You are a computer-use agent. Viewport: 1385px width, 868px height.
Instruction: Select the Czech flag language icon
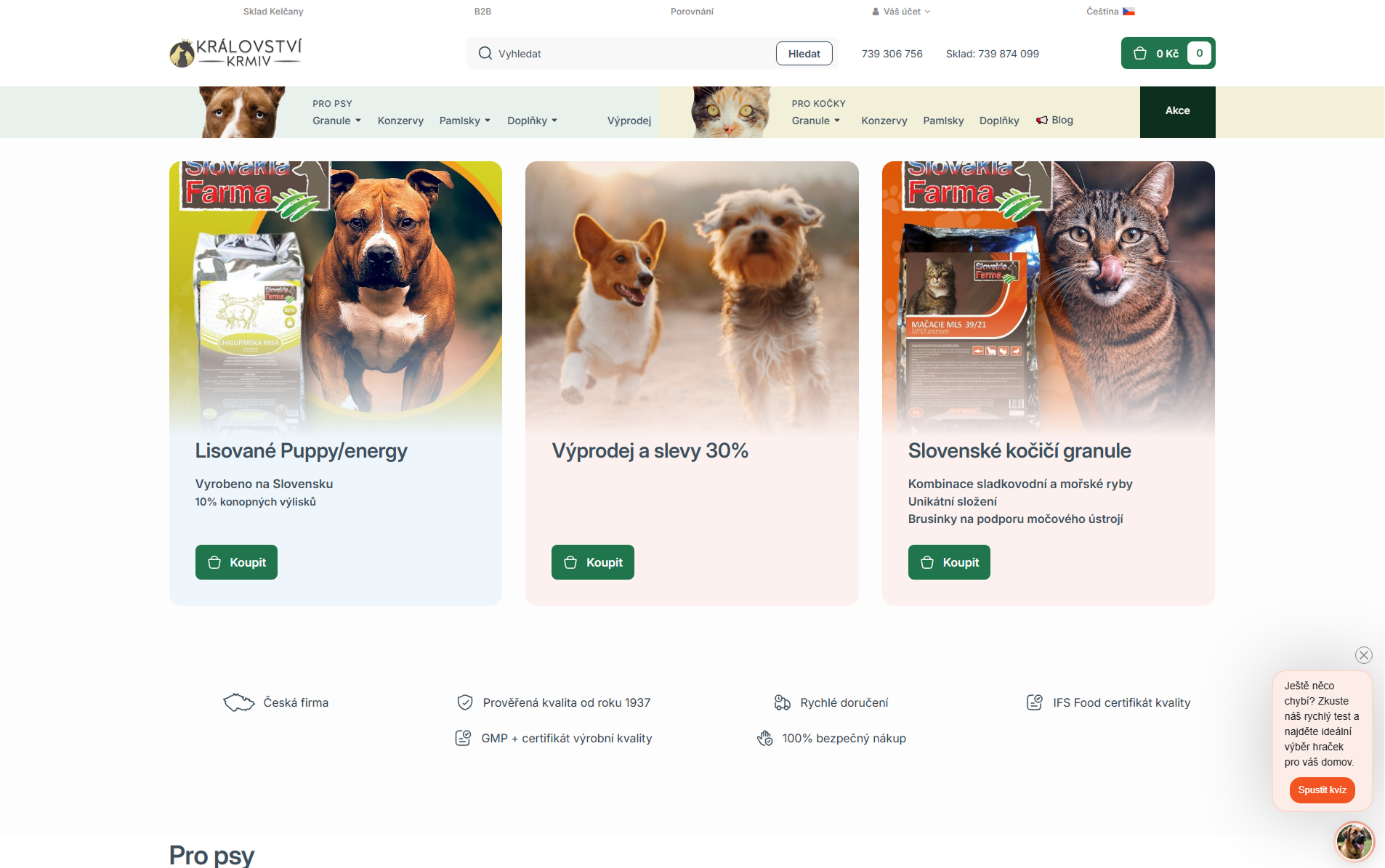[1128, 12]
